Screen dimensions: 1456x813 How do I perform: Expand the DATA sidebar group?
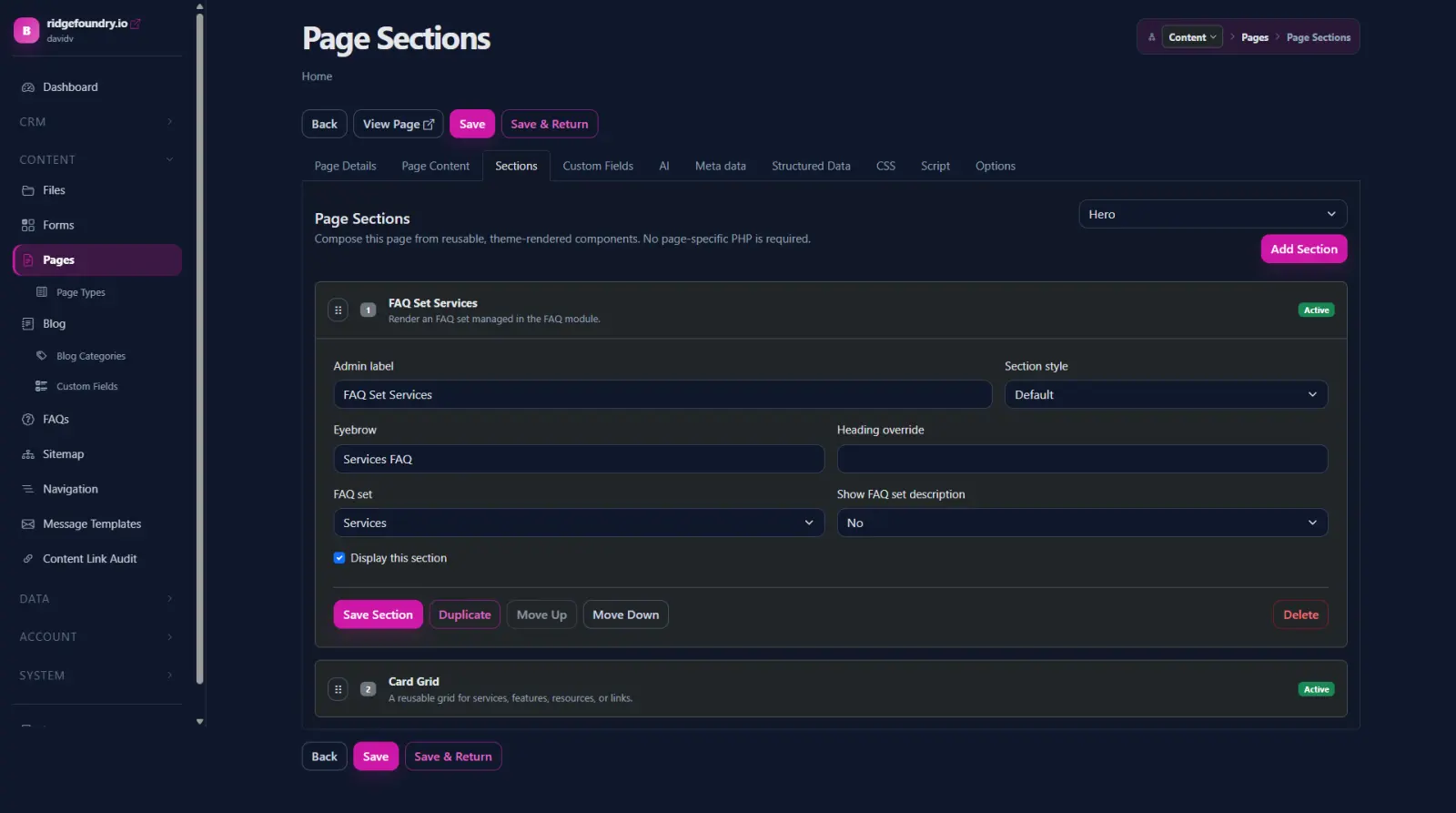[x=96, y=599]
